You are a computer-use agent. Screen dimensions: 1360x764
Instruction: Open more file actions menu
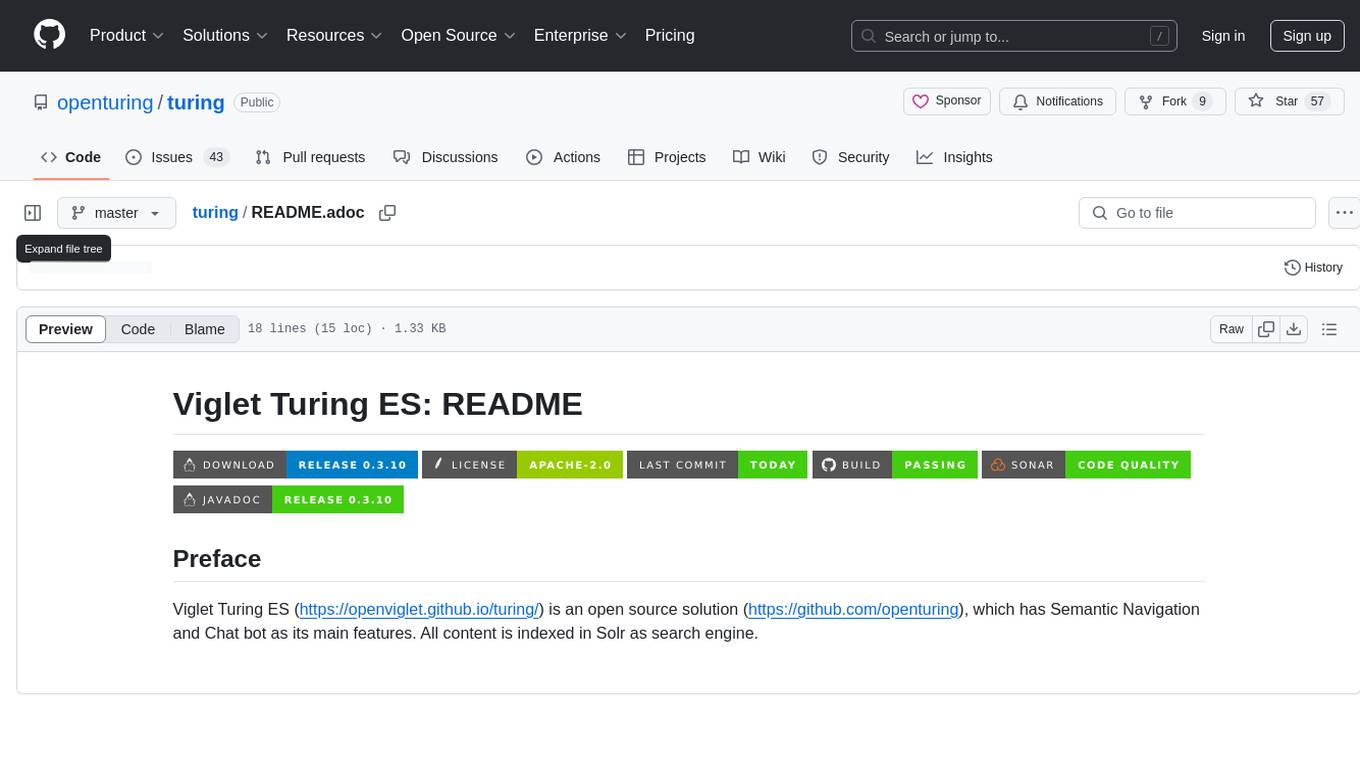click(1345, 213)
